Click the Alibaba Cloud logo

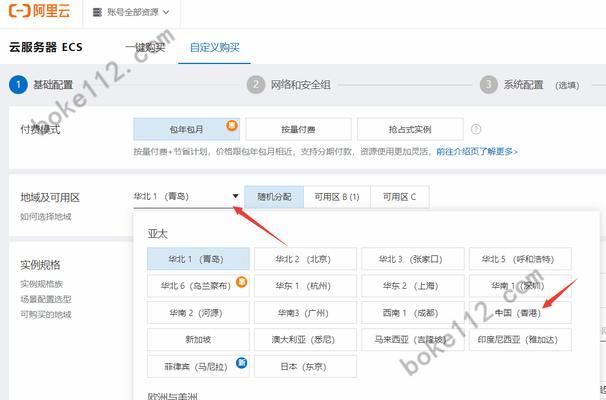point(40,11)
